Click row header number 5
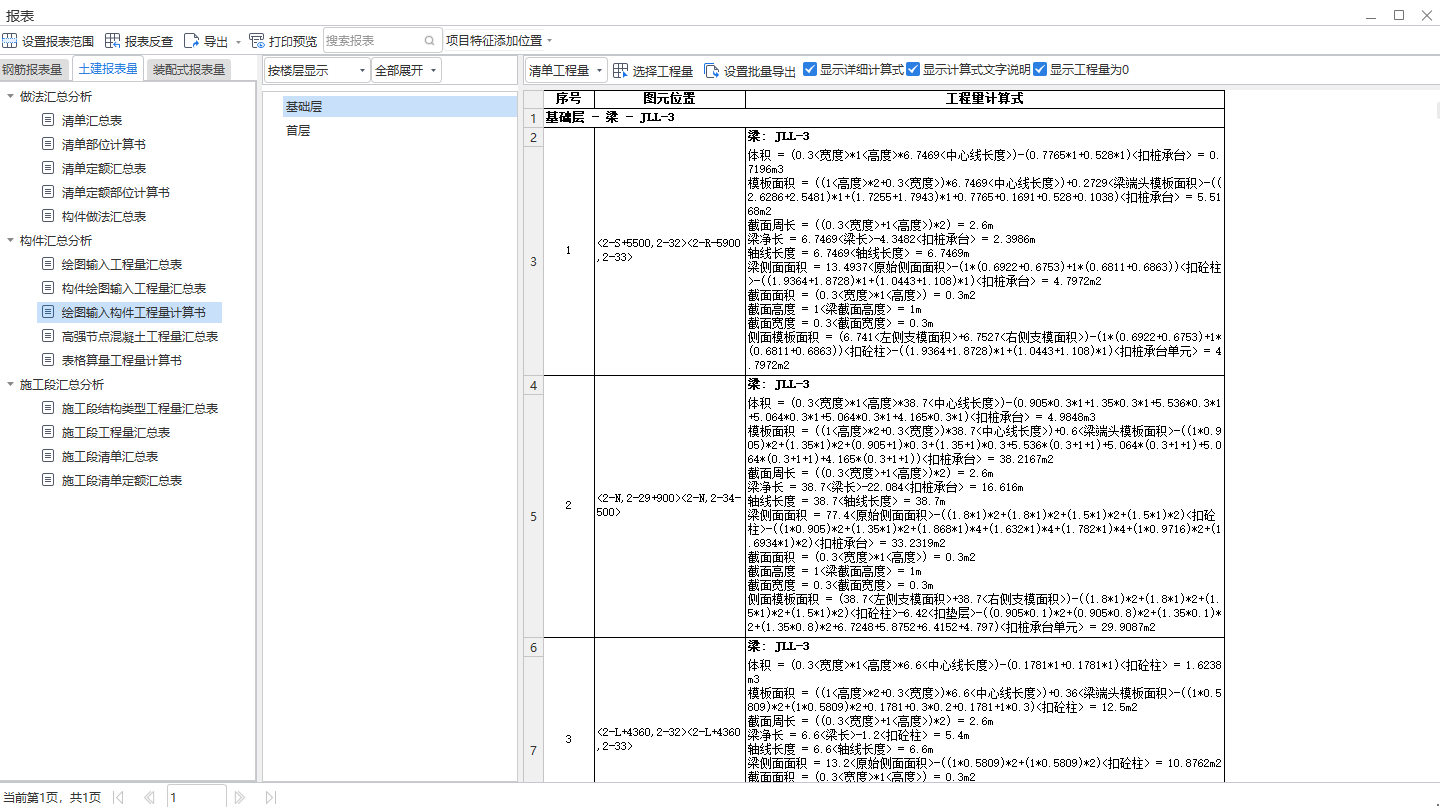1440x807 pixels. click(533, 517)
